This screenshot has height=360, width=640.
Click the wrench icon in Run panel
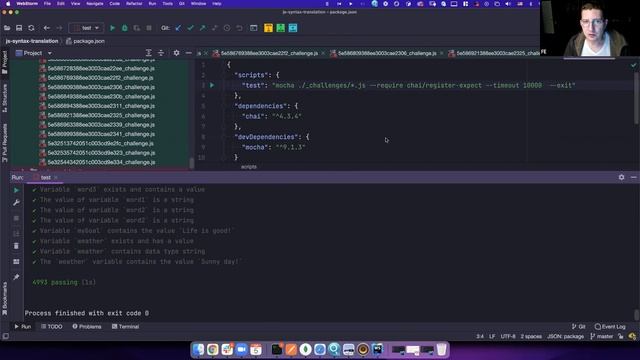[16, 202]
